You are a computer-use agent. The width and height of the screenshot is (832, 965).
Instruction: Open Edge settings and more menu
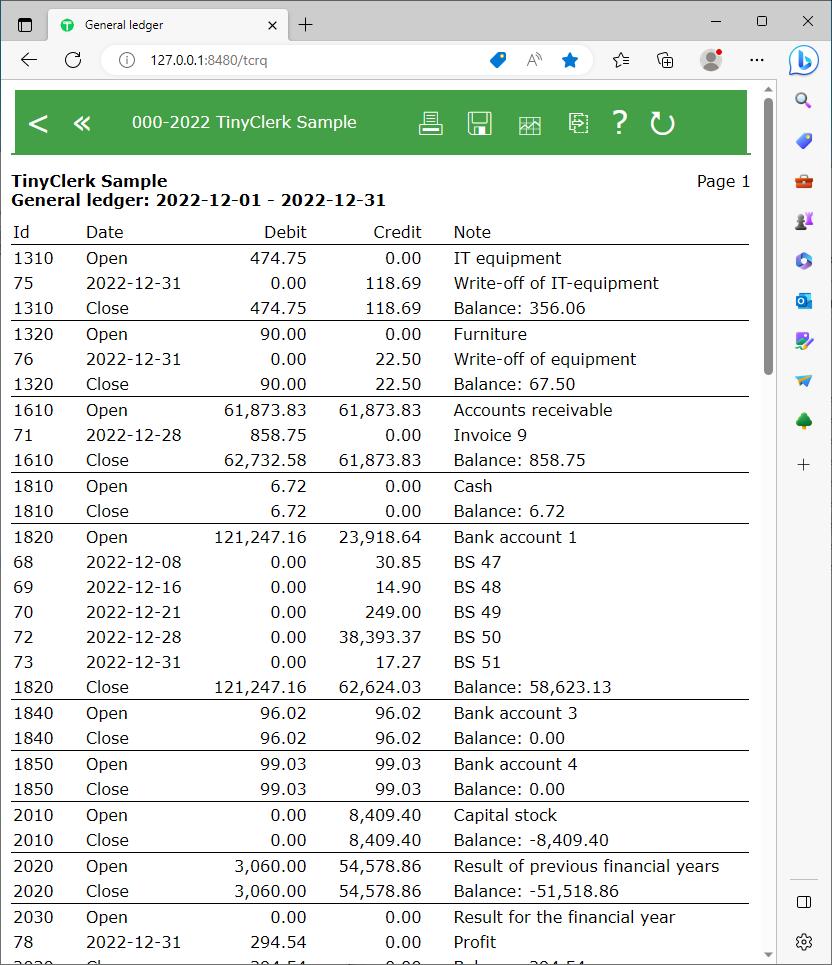(756, 60)
